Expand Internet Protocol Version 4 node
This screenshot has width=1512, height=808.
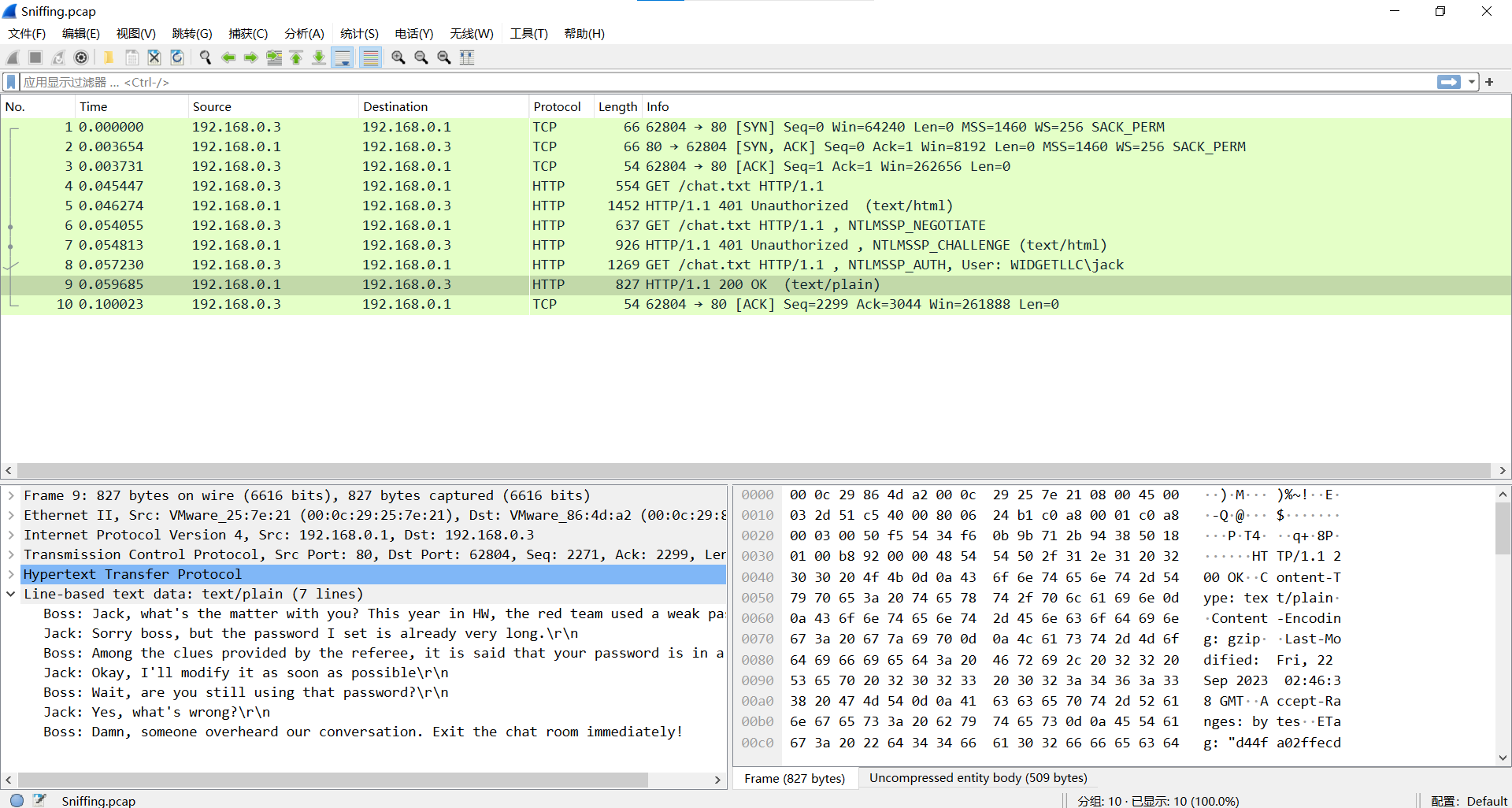coord(11,536)
